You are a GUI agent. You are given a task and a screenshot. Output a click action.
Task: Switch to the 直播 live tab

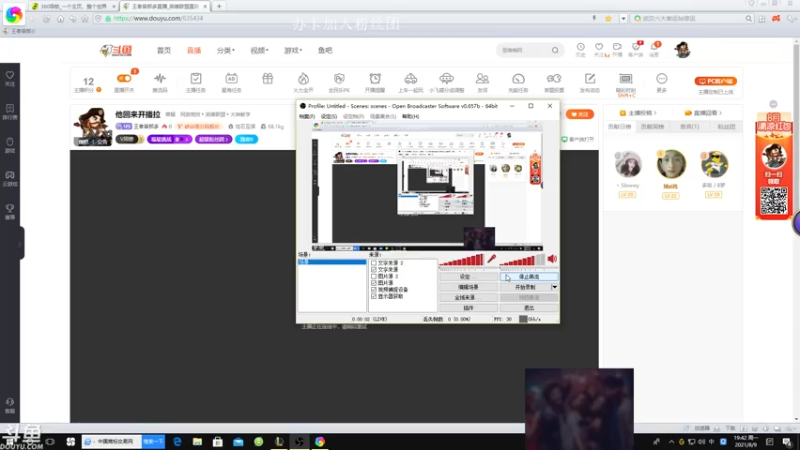194,51
